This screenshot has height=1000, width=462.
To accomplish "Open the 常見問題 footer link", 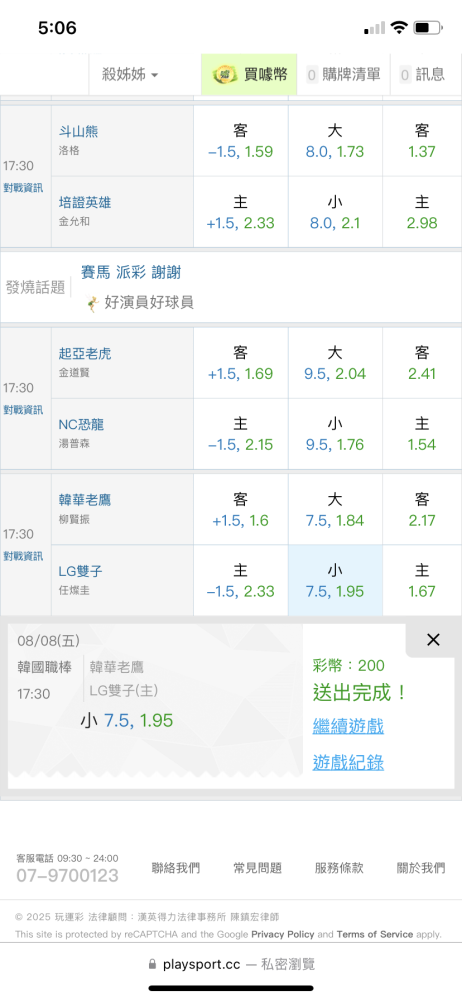I will (257, 867).
